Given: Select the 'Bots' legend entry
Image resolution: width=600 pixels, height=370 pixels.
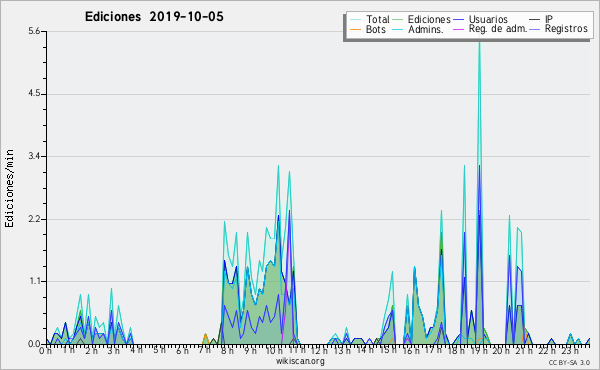Looking at the screenshot, I should click(368, 29).
